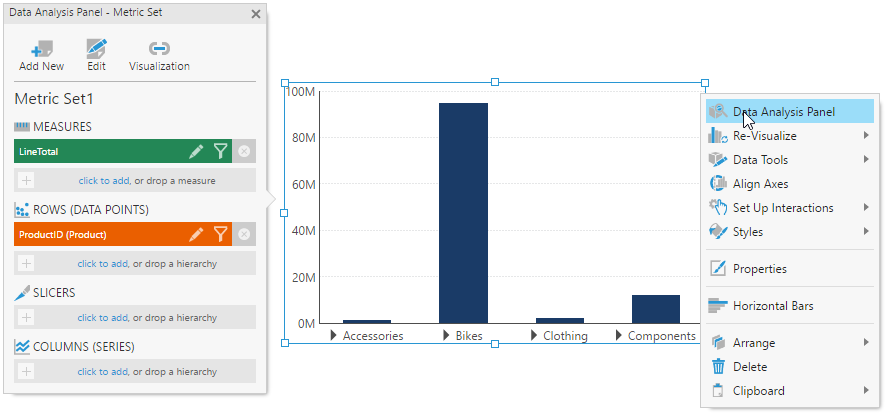Viewport: 886px width, 413px height.
Task: Open the Visualization link icon
Action: (159, 49)
